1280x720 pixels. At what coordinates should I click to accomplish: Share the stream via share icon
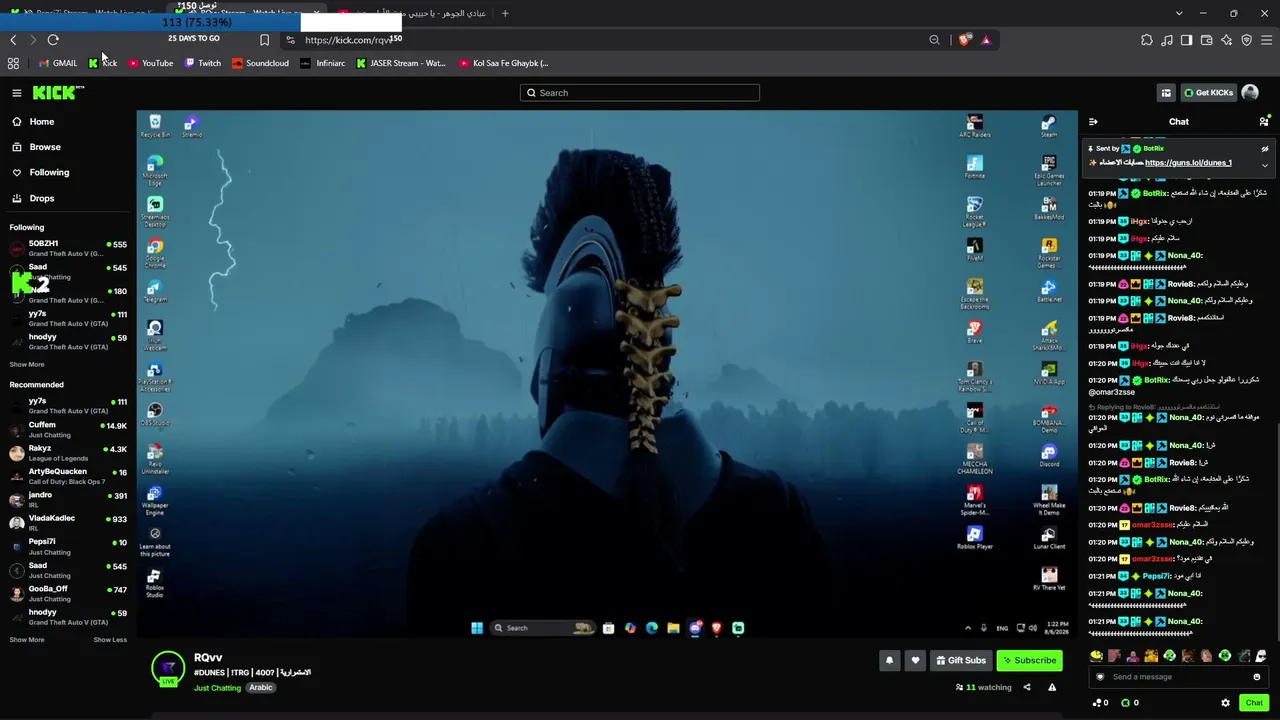point(1027,687)
